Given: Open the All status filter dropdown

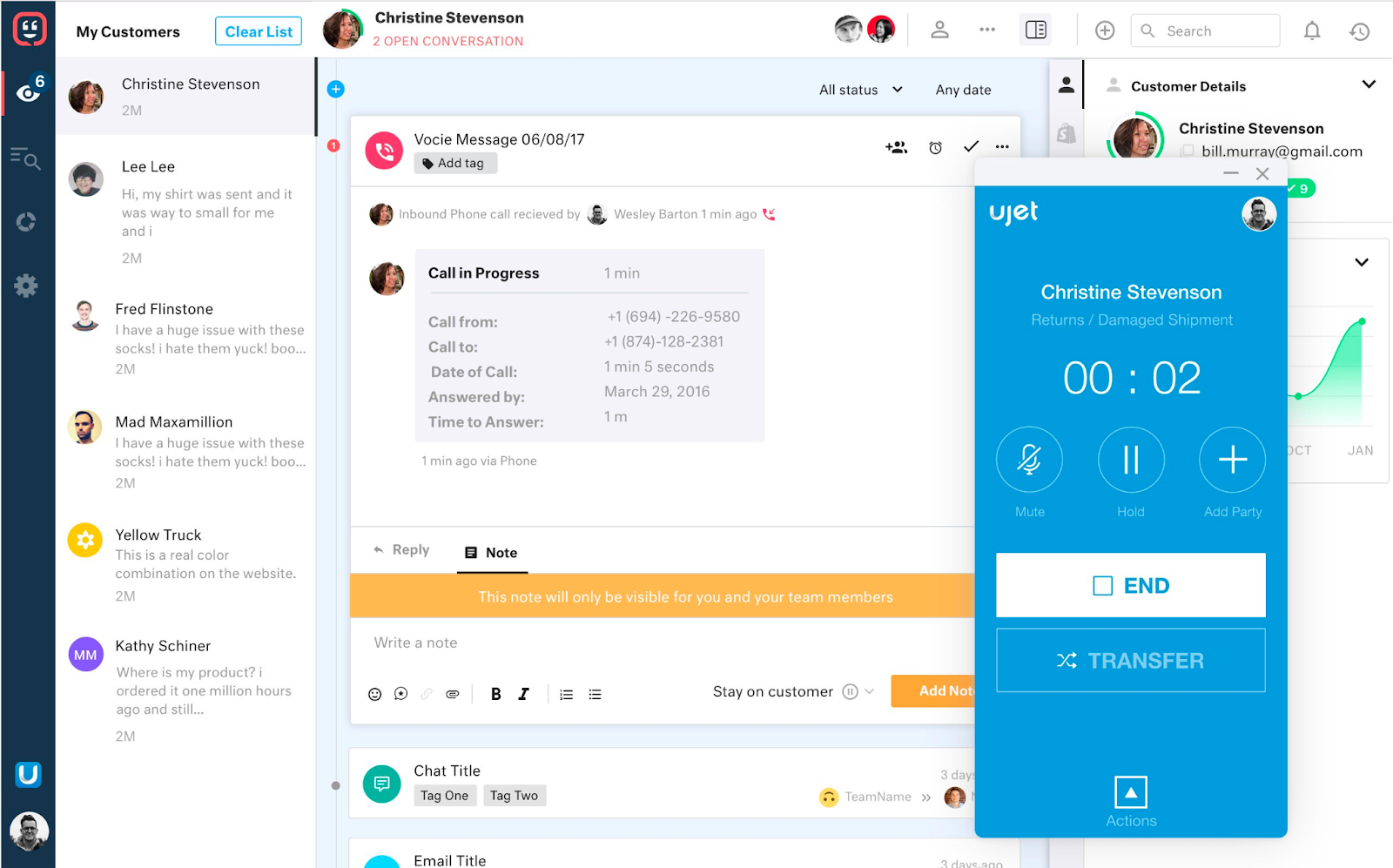Looking at the screenshot, I should click(x=860, y=90).
